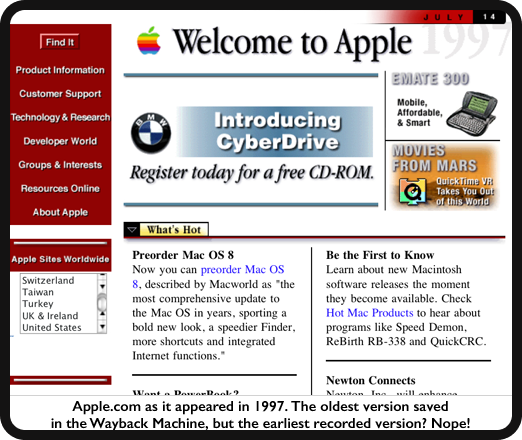
Task: Click the Mobile, Affordable, & Smart text
Action: (x=419, y=113)
